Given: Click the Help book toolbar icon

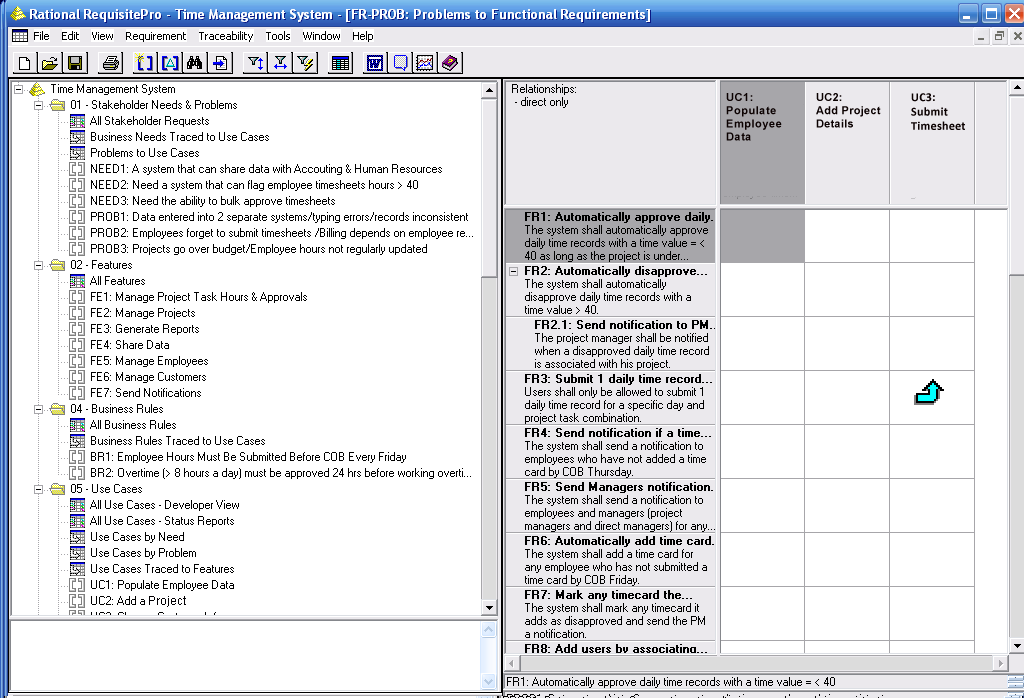Looking at the screenshot, I should (450, 63).
